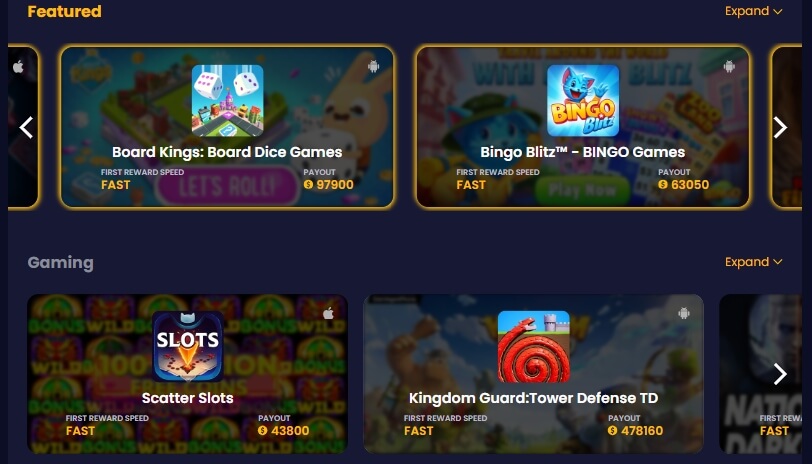This screenshot has width=812, height=464.
Task: Open Kingdom Guard:Tower Defense TD title
Action: (533, 398)
